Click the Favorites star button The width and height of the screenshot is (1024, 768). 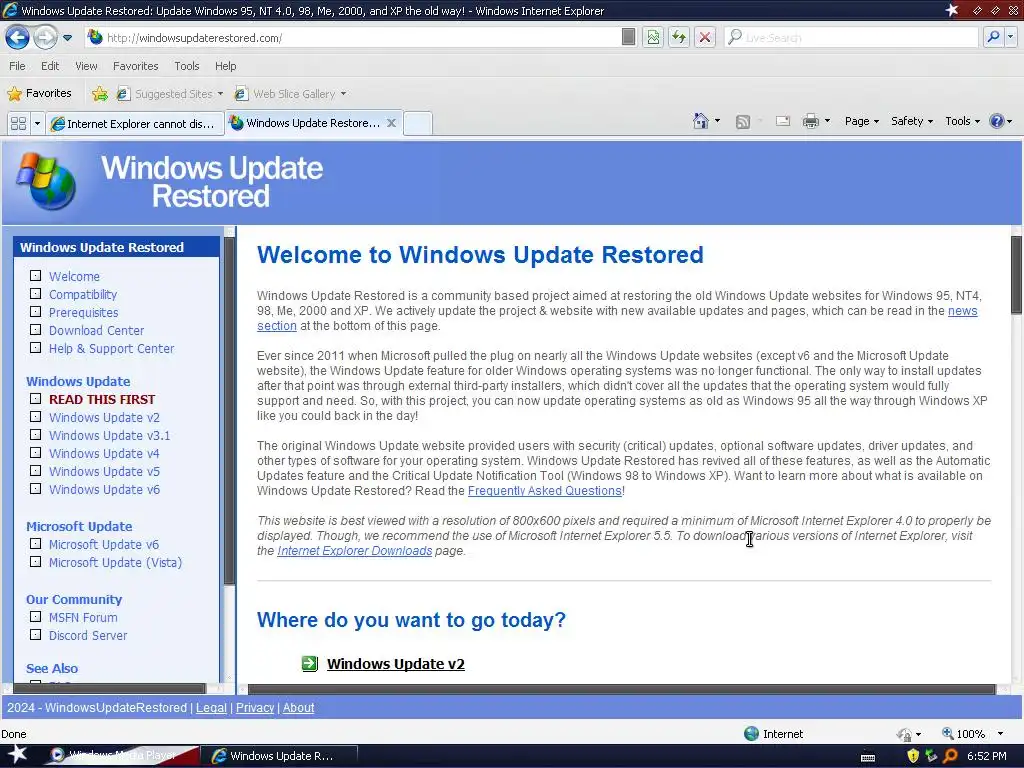(39, 93)
